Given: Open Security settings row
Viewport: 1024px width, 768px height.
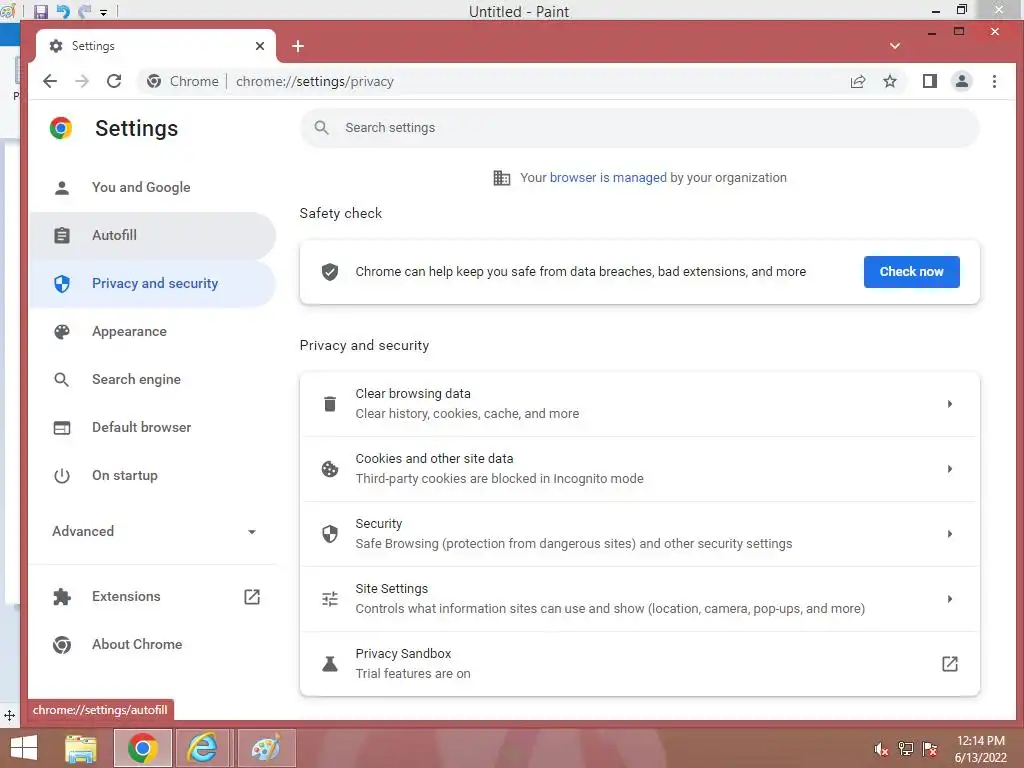Looking at the screenshot, I should pos(640,534).
